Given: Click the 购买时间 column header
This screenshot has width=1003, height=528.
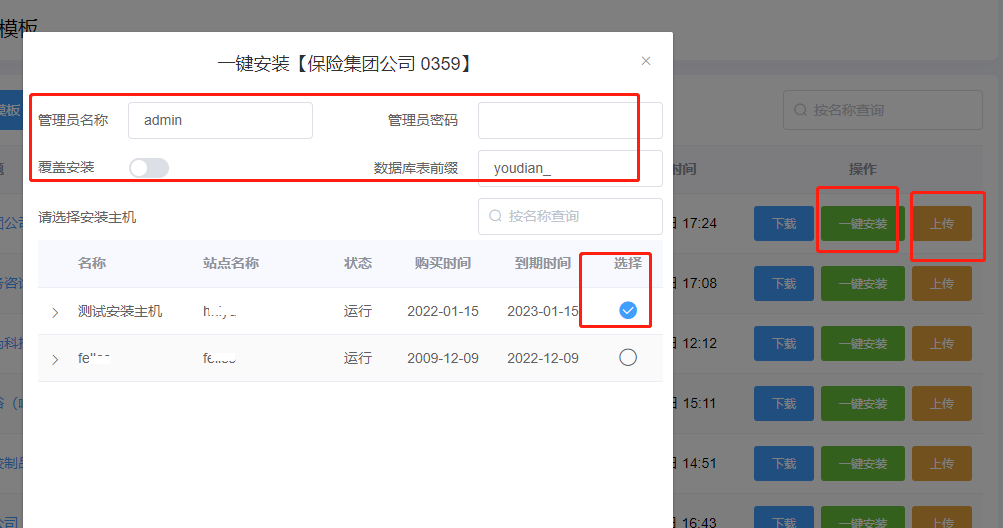Looking at the screenshot, I should click(x=443, y=264).
